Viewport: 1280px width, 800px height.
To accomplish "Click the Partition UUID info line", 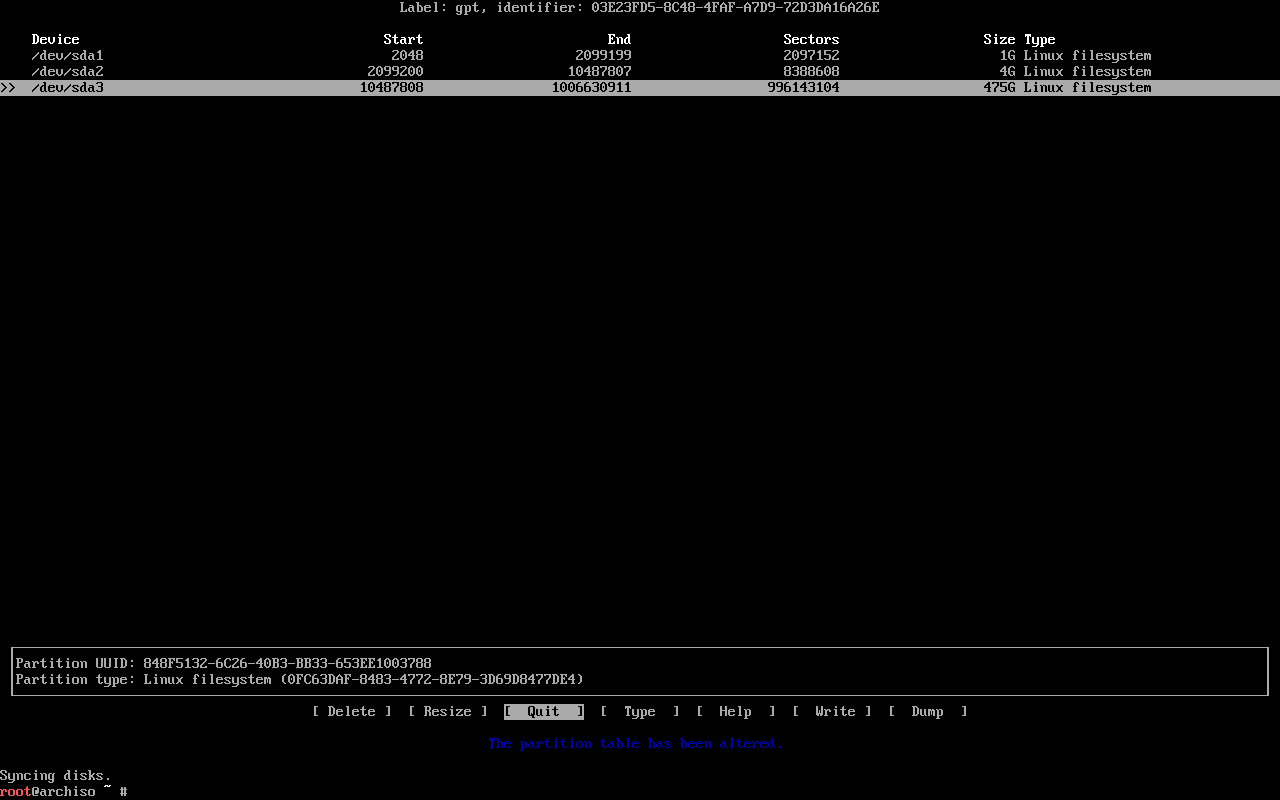I will (222, 662).
